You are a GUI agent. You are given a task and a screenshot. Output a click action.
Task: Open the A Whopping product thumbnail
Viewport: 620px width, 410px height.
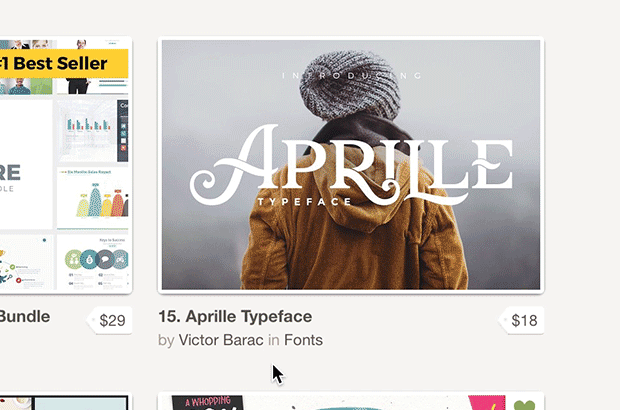pyautogui.click(x=351, y=401)
